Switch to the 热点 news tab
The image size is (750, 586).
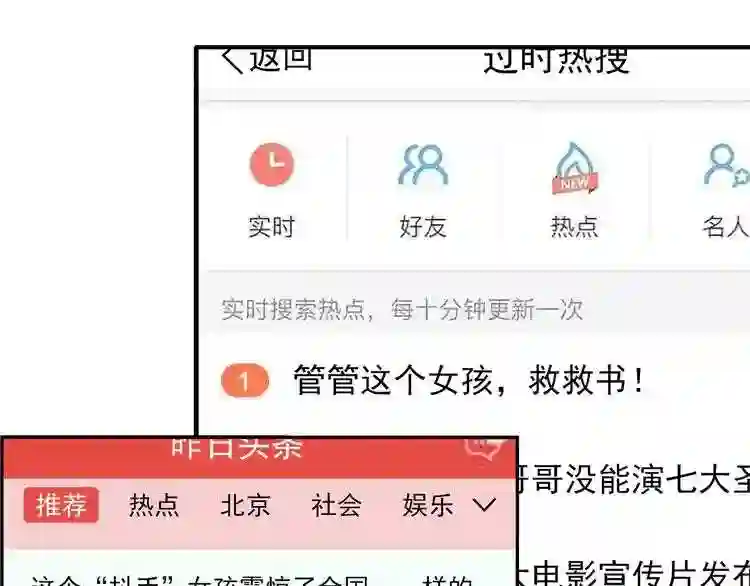[x=154, y=505]
